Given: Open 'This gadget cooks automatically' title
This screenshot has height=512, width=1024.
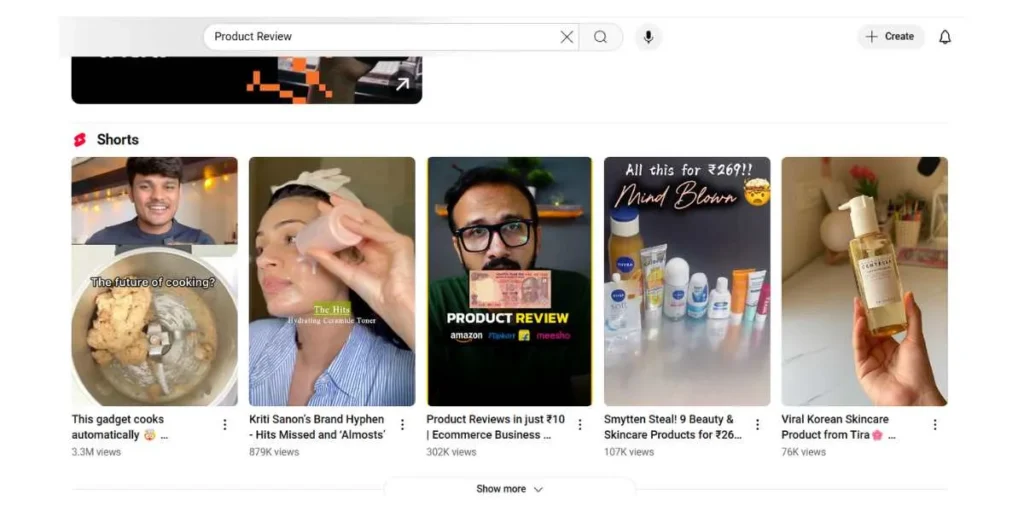Looking at the screenshot, I should coord(120,427).
